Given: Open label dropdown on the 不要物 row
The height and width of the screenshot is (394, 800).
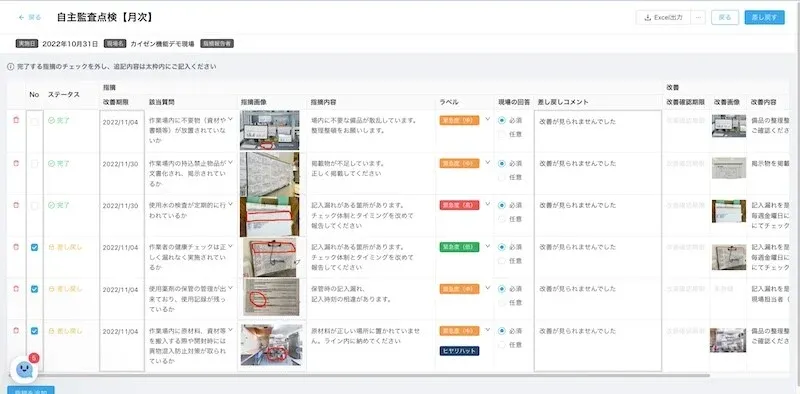Looking at the screenshot, I should (487, 119).
